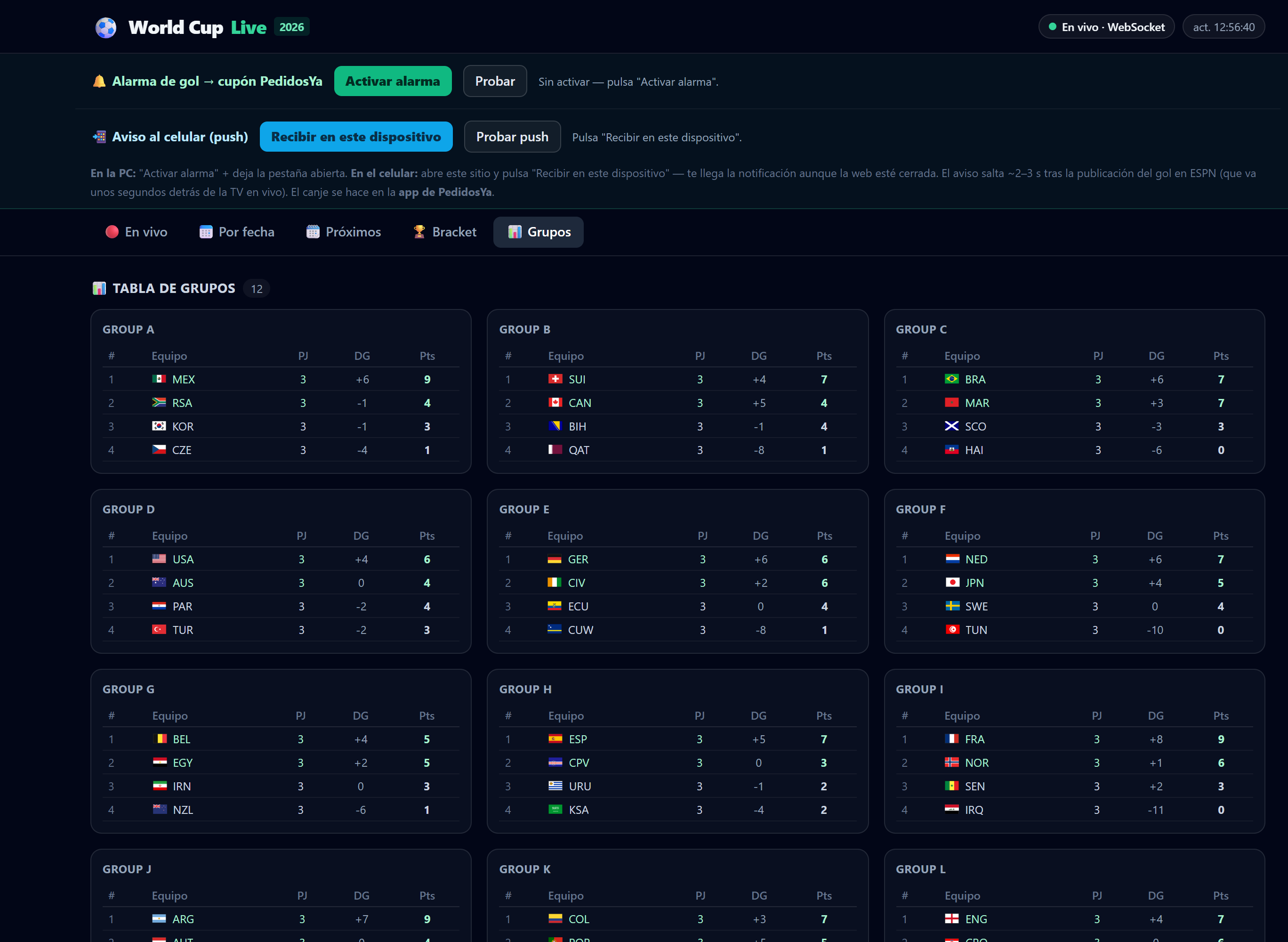Click the Sweden flag next to SWE
Viewport: 1288px width, 942px height.
(952, 606)
